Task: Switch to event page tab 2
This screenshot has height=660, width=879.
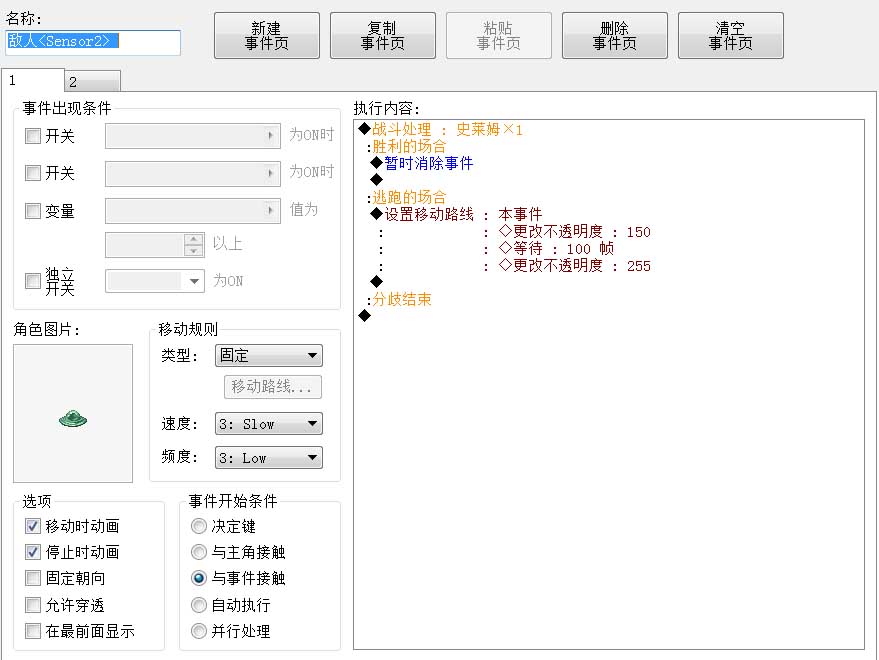Action: pos(92,82)
